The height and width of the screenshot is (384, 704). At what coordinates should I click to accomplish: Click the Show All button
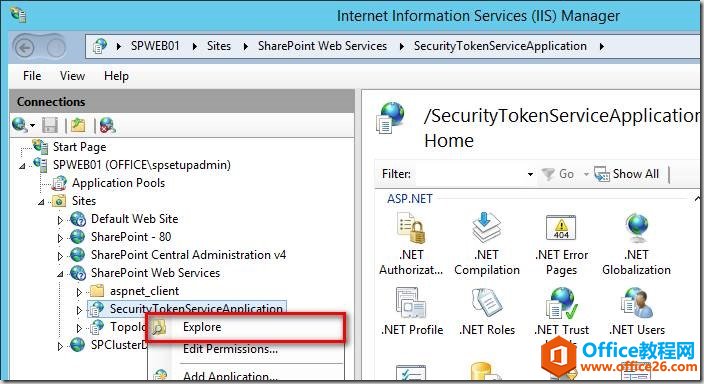click(627, 174)
